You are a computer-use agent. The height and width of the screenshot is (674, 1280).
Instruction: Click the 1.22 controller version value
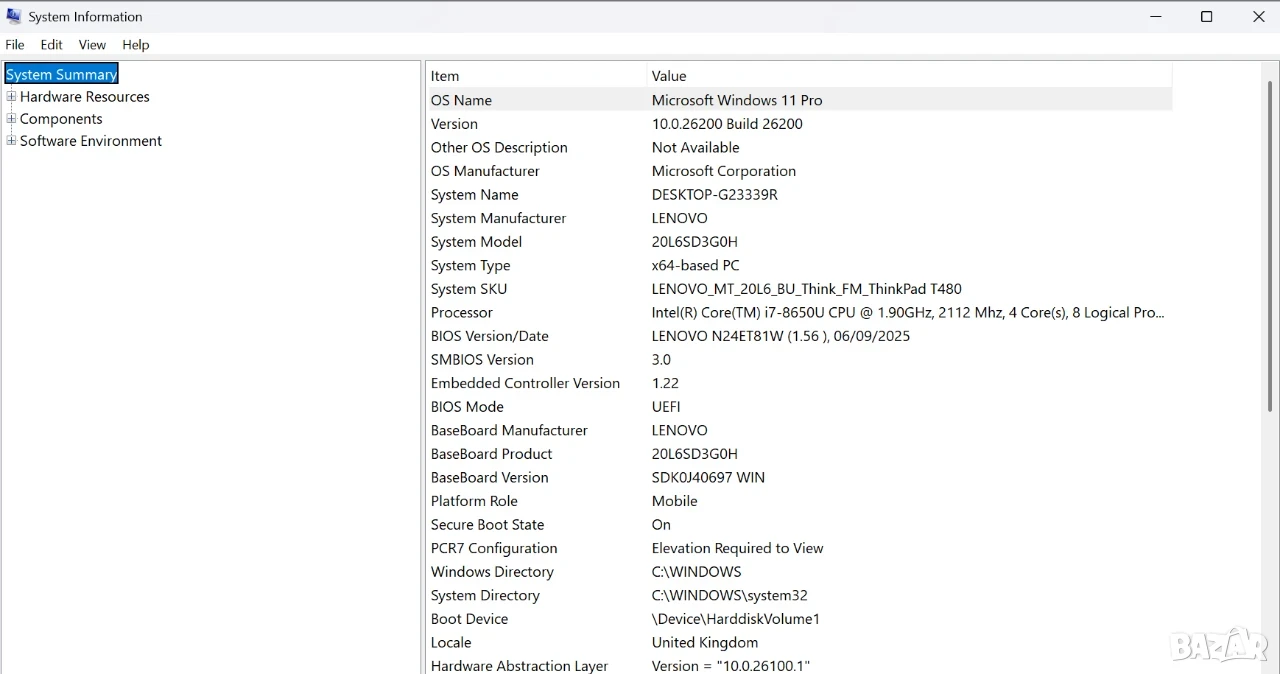665,383
